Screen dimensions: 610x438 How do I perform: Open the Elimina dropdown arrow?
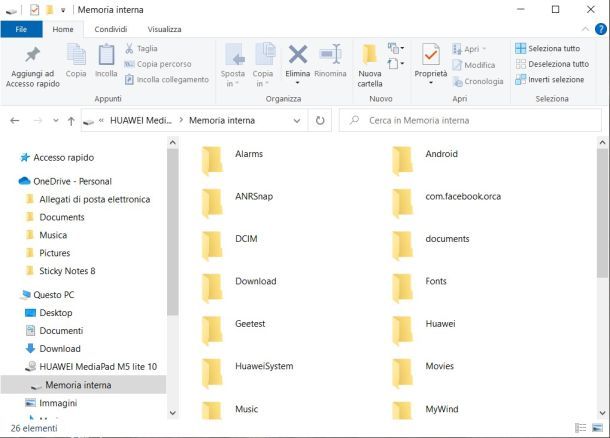point(298,83)
